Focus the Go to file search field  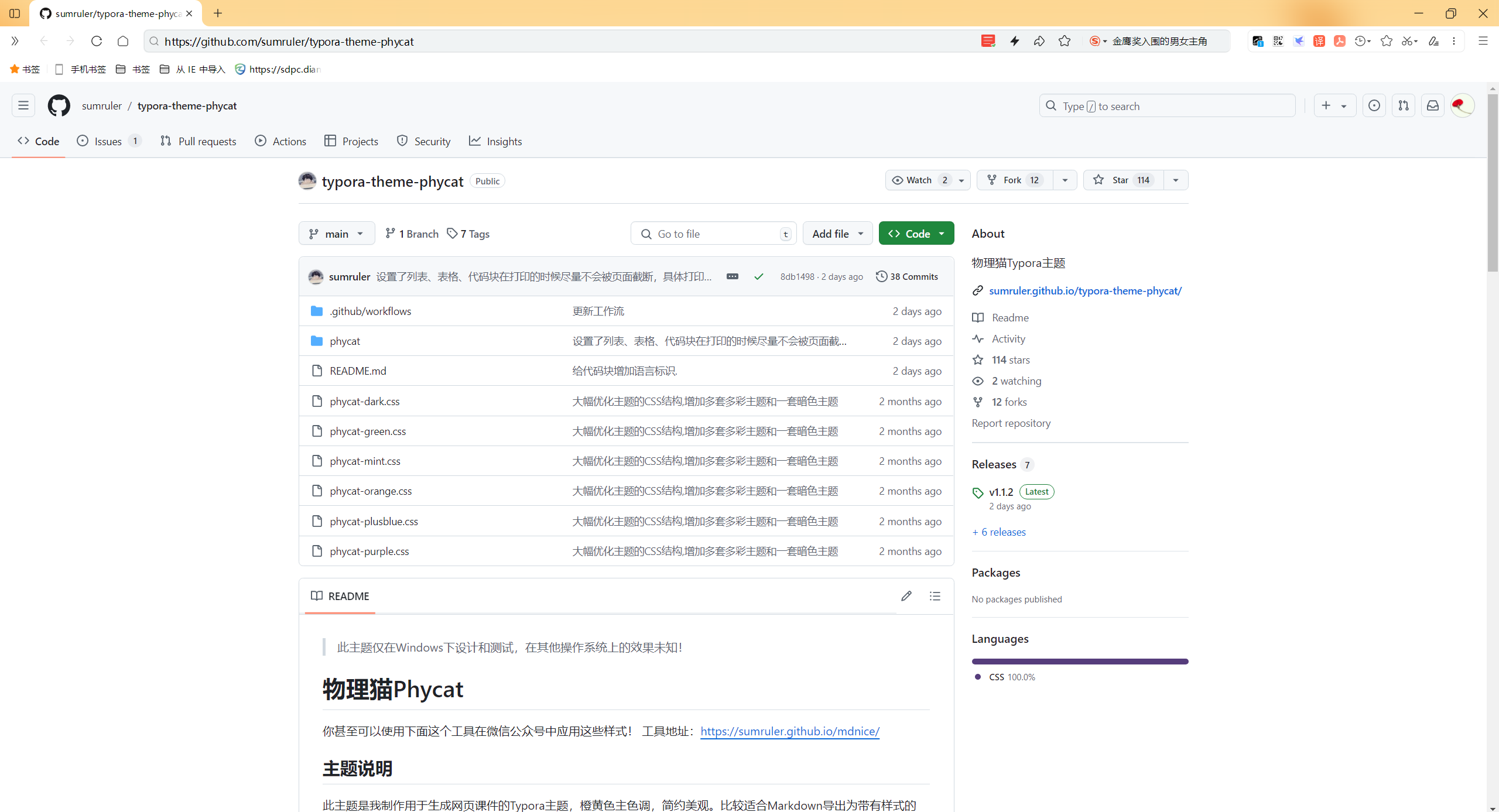pyautogui.click(x=713, y=234)
